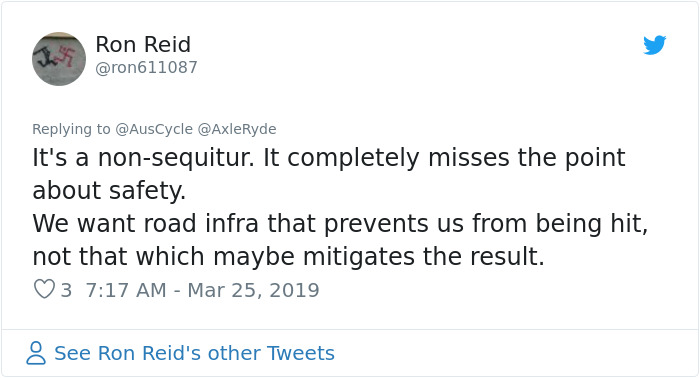Click the @ron611087 handle
This screenshot has height=378, width=700.
[146, 67]
